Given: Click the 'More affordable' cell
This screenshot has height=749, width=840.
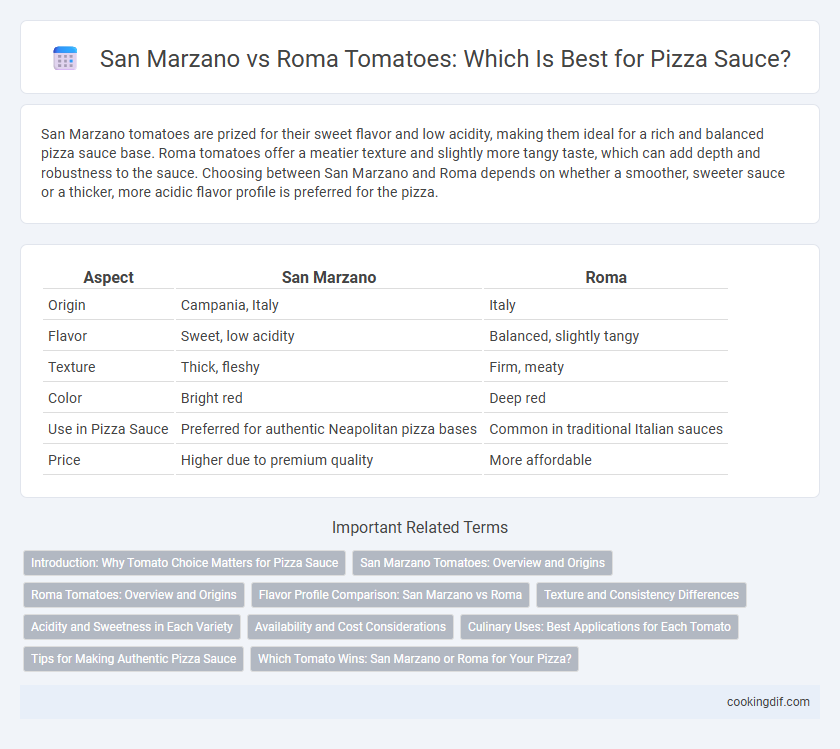Looking at the screenshot, I should (606, 460).
